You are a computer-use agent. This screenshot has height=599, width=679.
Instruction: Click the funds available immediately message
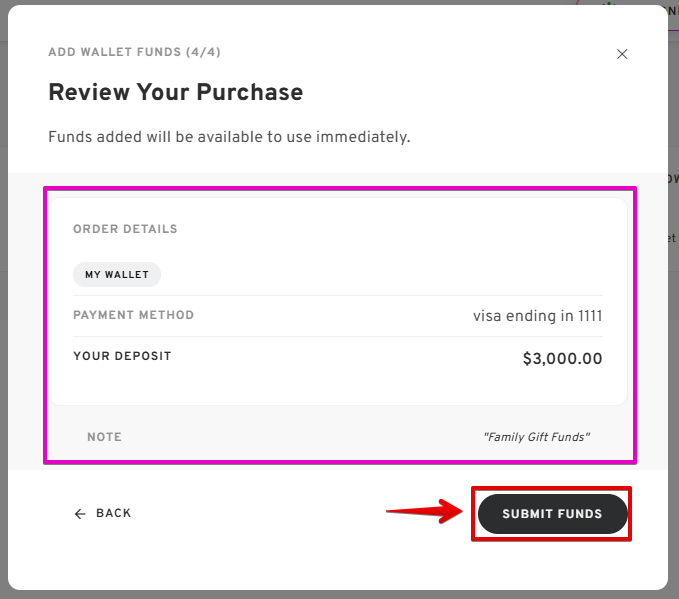coord(229,137)
